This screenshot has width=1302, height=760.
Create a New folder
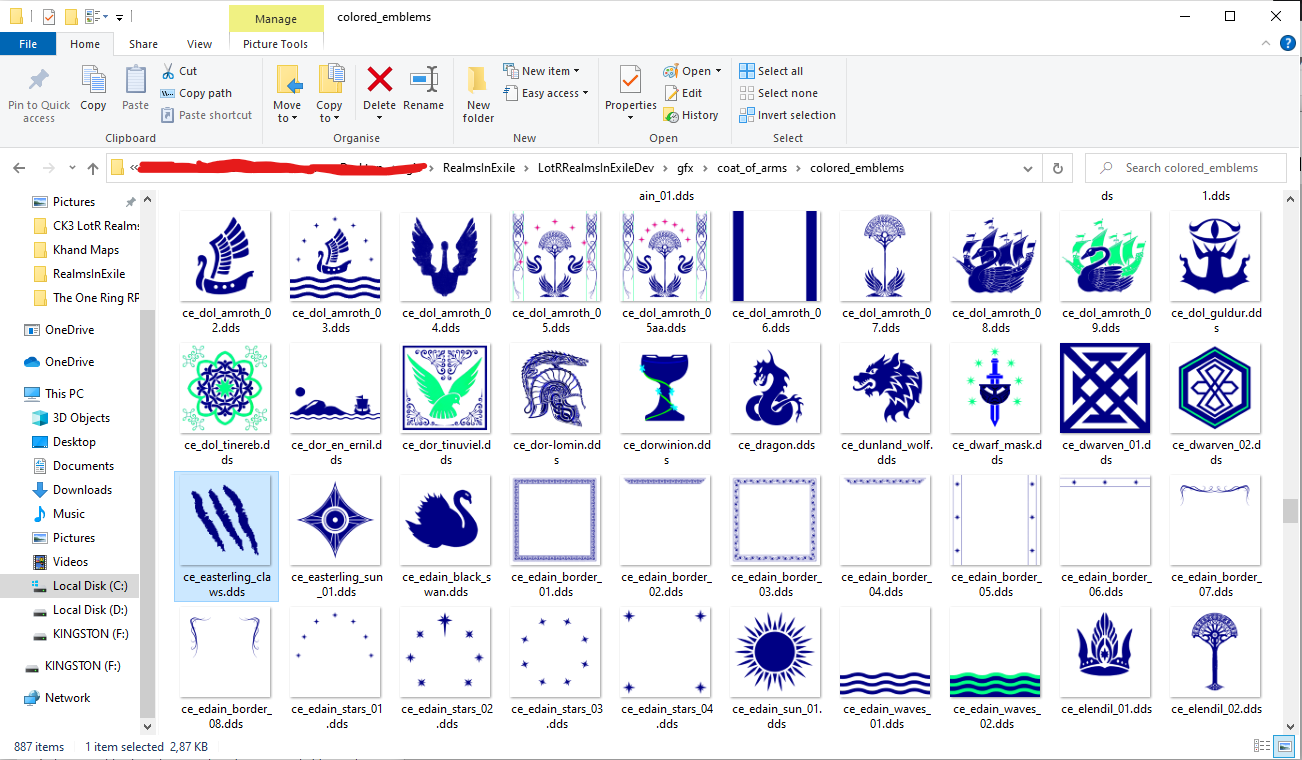tap(478, 92)
